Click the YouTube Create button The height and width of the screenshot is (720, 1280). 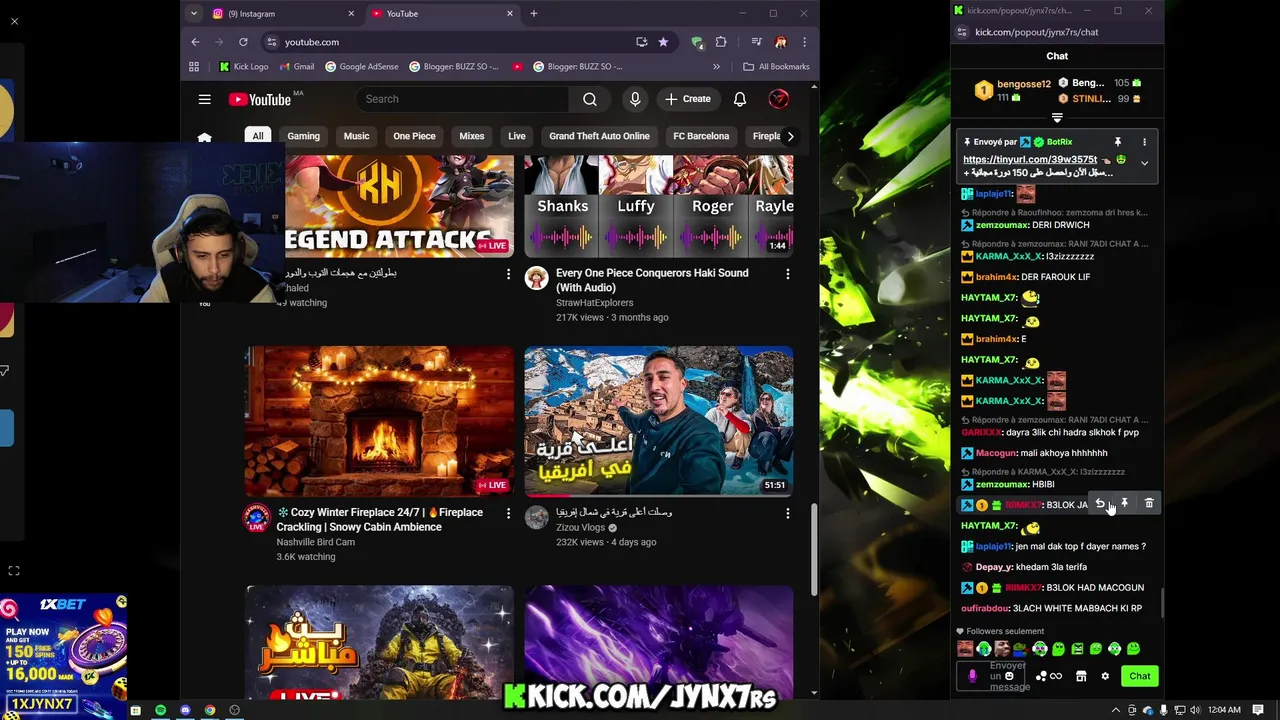click(x=688, y=99)
